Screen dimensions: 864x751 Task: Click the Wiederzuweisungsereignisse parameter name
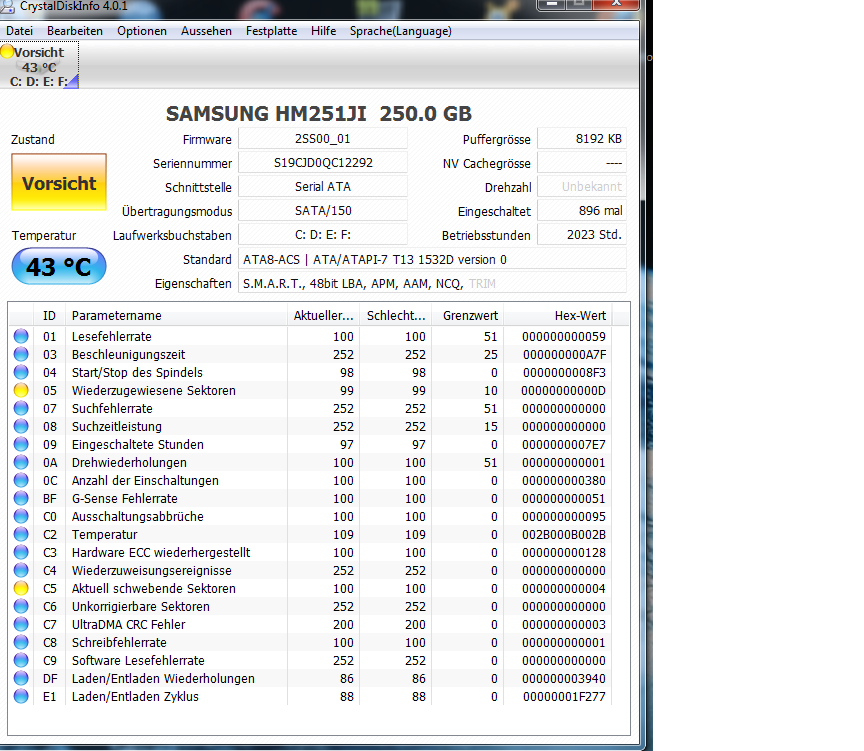pyautogui.click(x=152, y=570)
